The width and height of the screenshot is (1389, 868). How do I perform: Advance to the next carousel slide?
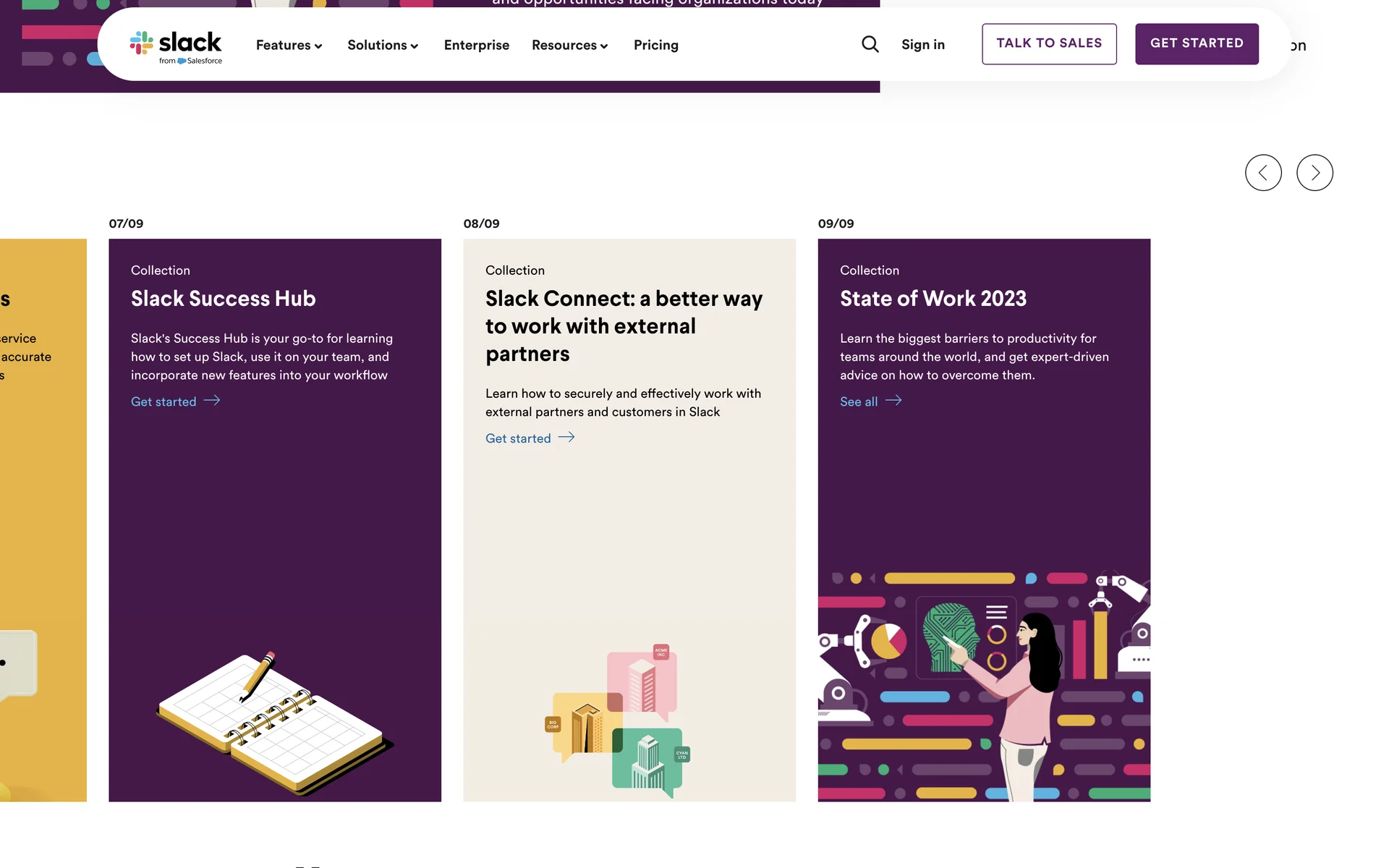(1314, 173)
